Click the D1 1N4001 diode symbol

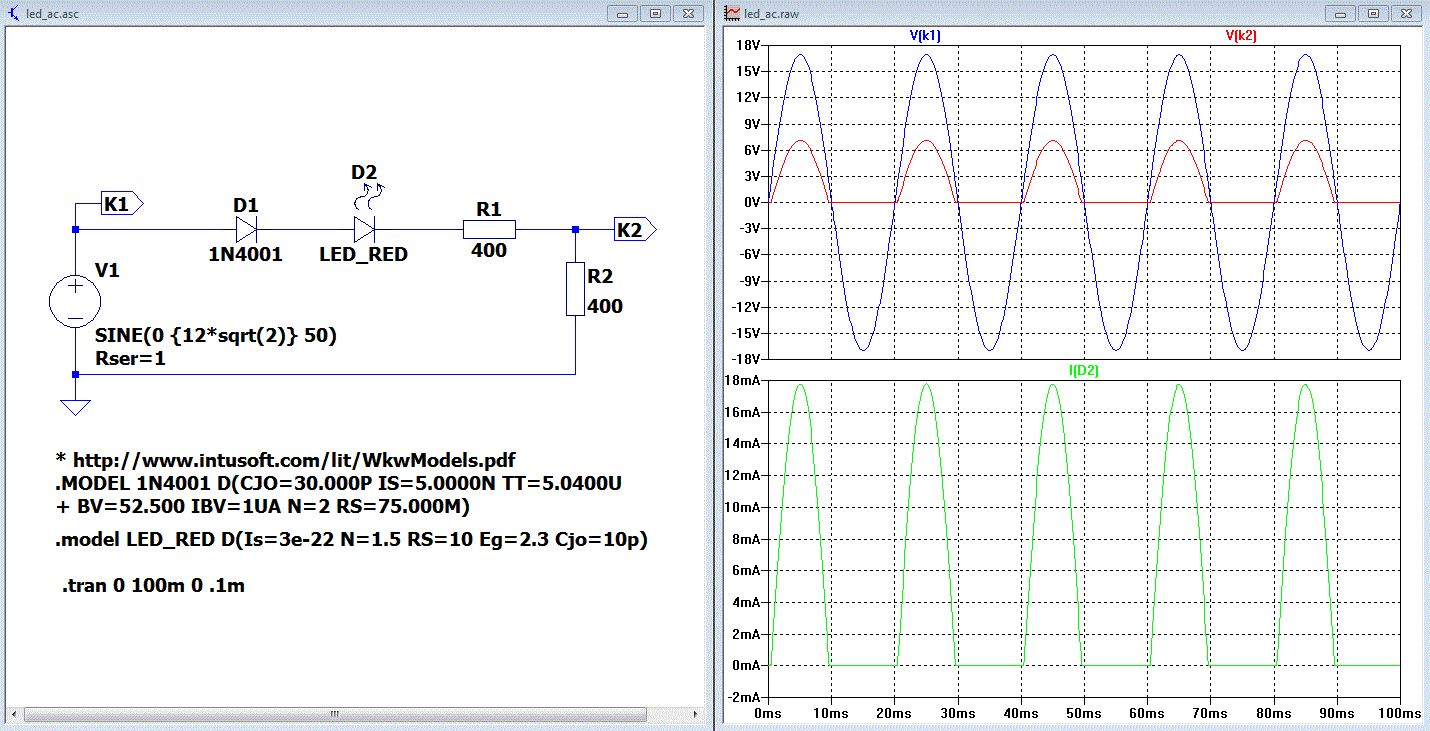pyautogui.click(x=246, y=229)
